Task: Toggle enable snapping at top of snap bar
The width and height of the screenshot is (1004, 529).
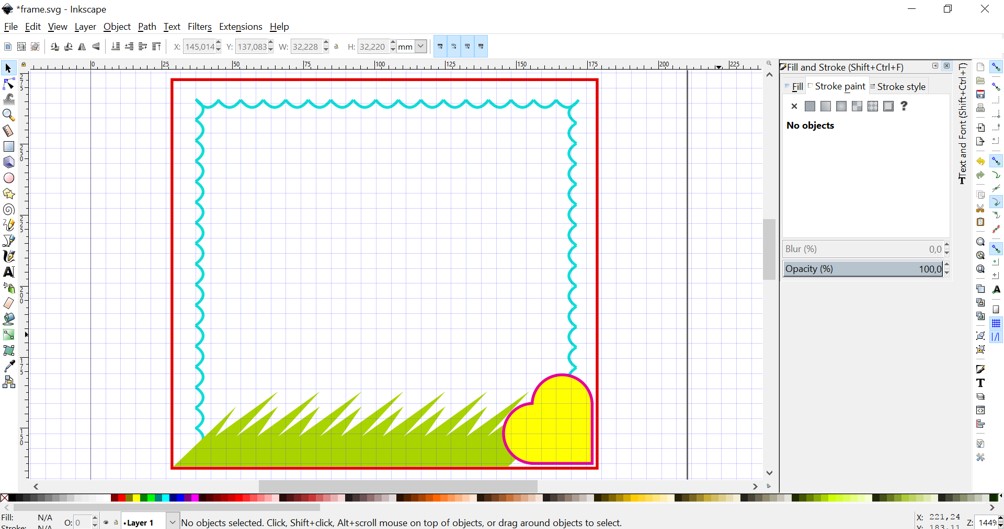Action: [996, 67]
